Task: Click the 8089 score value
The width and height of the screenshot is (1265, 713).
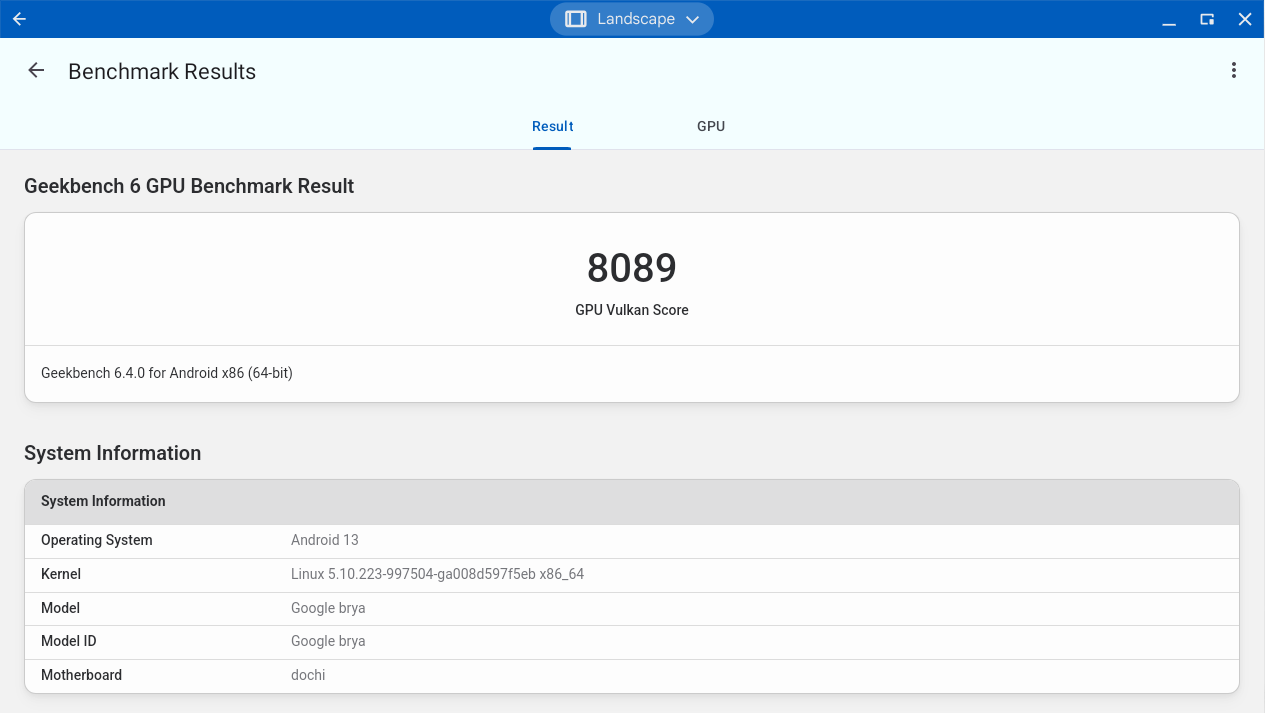Action: (x=632, y=268)
